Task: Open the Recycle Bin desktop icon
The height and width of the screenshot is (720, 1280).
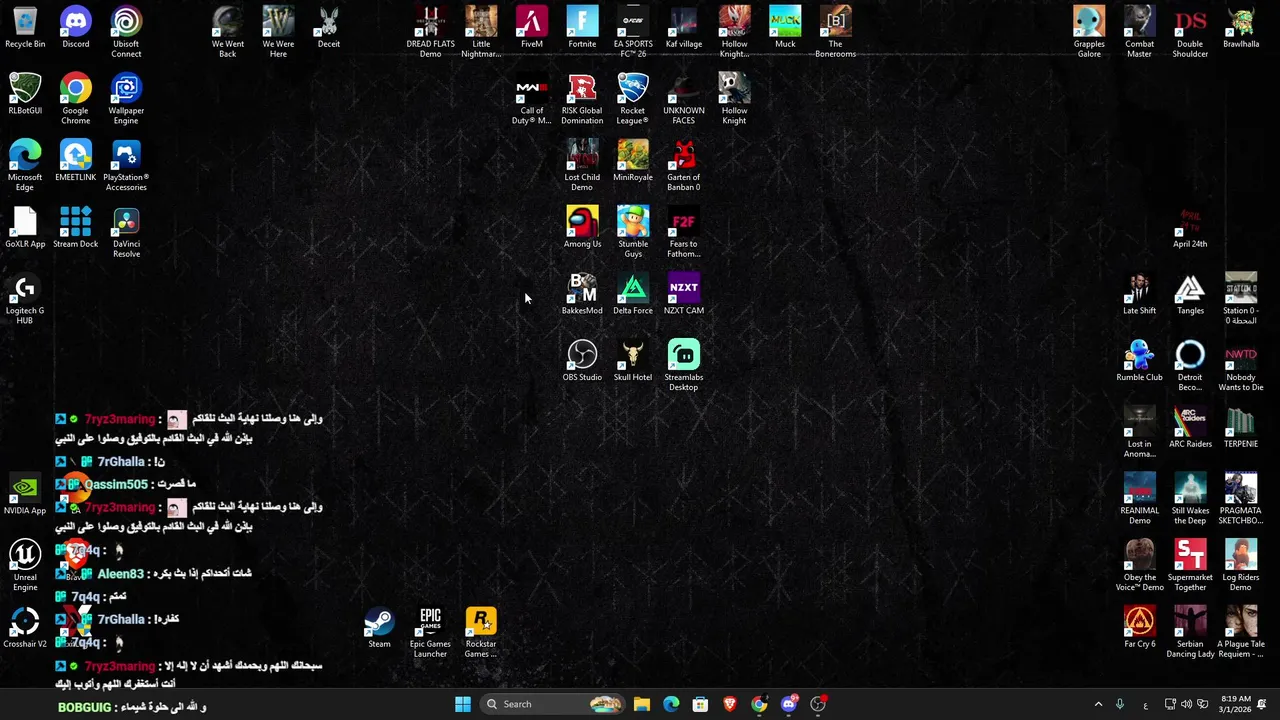Action: point(25,28)
